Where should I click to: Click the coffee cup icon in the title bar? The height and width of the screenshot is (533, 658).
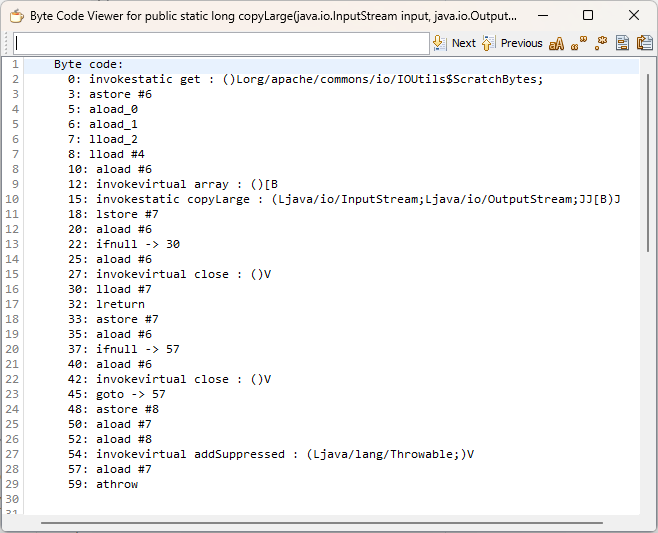click(x=16, y=16)
